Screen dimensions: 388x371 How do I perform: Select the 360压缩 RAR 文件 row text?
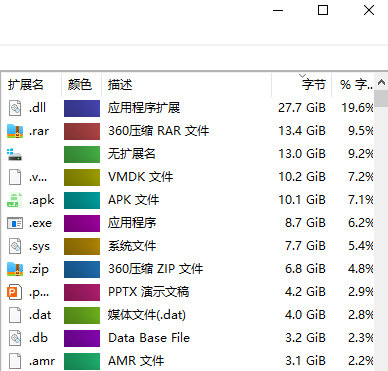pyautogui.click(x=159, y=131)
